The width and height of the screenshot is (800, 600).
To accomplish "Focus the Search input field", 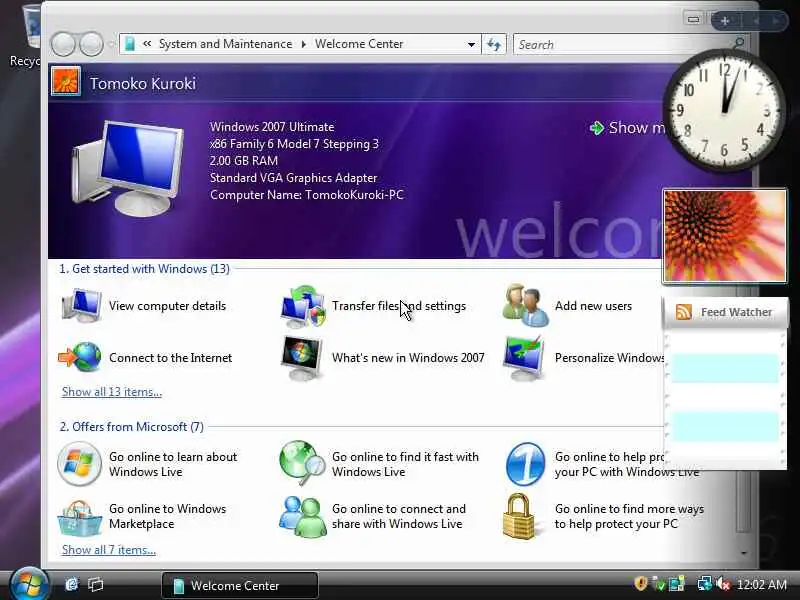I will [621, 44].
